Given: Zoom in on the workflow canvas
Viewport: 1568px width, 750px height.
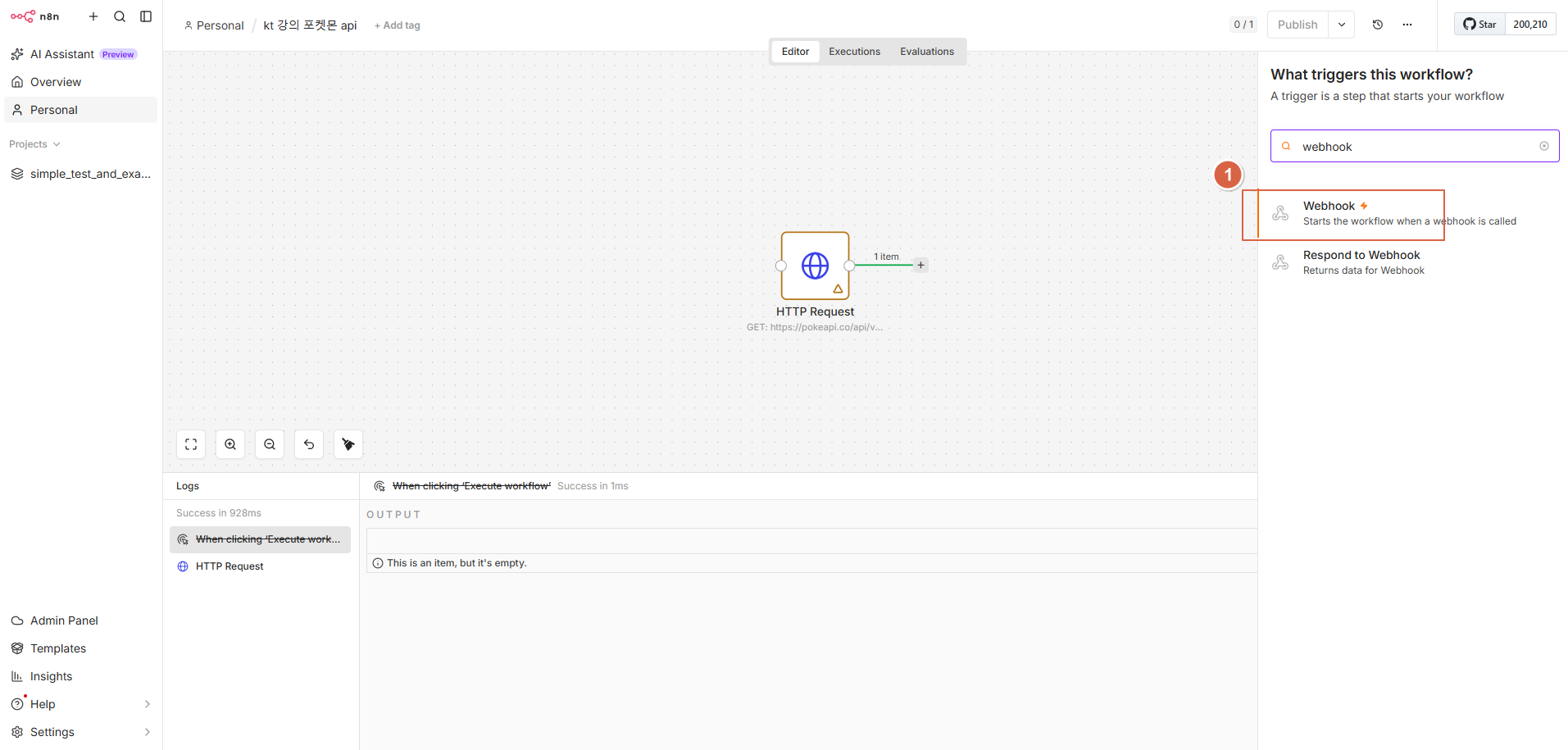Looking at the screenshot, I should pyautogui.click(x=230, y=444).
